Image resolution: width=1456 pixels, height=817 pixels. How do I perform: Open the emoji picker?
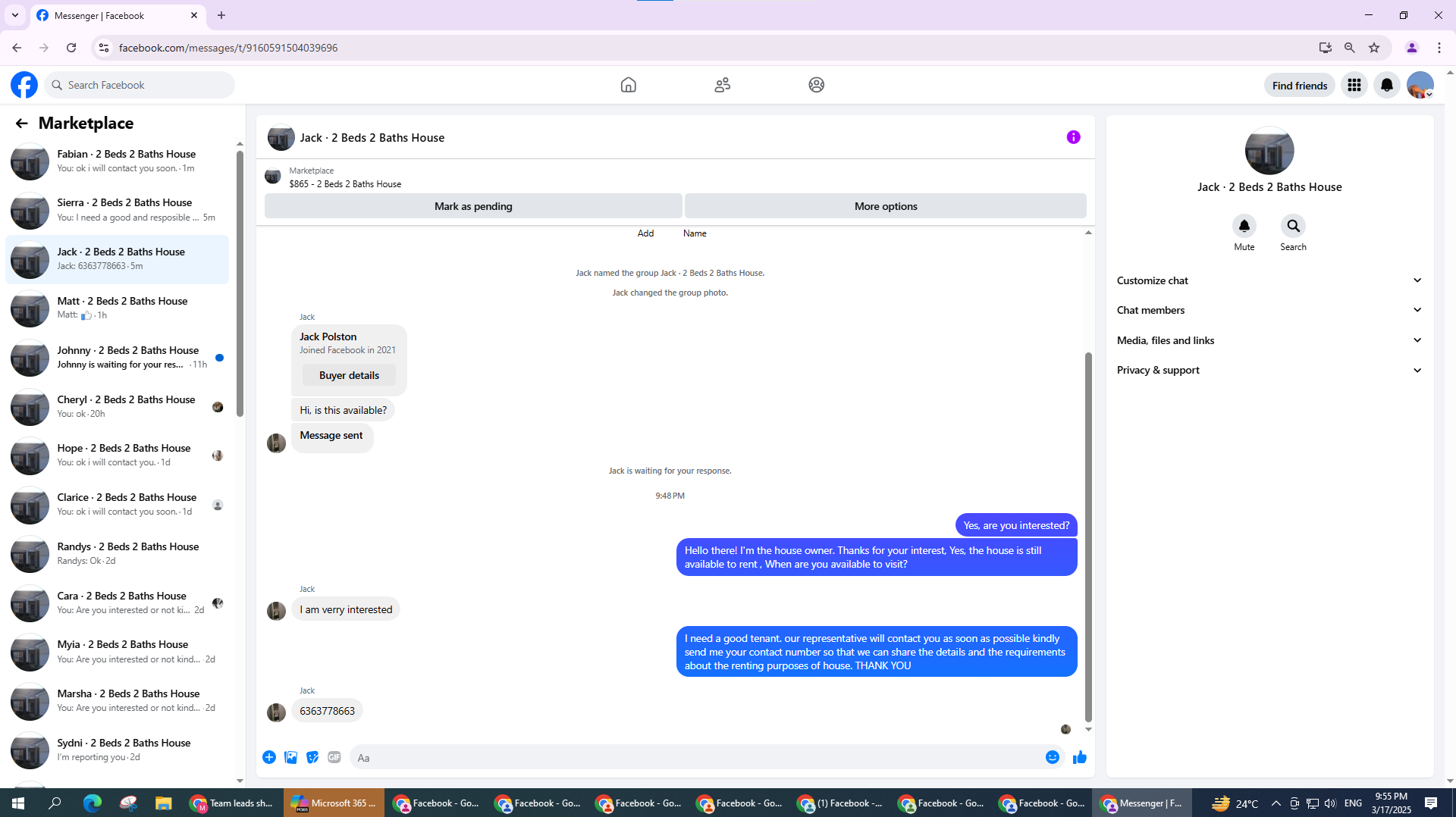(x=1052, y=757)
